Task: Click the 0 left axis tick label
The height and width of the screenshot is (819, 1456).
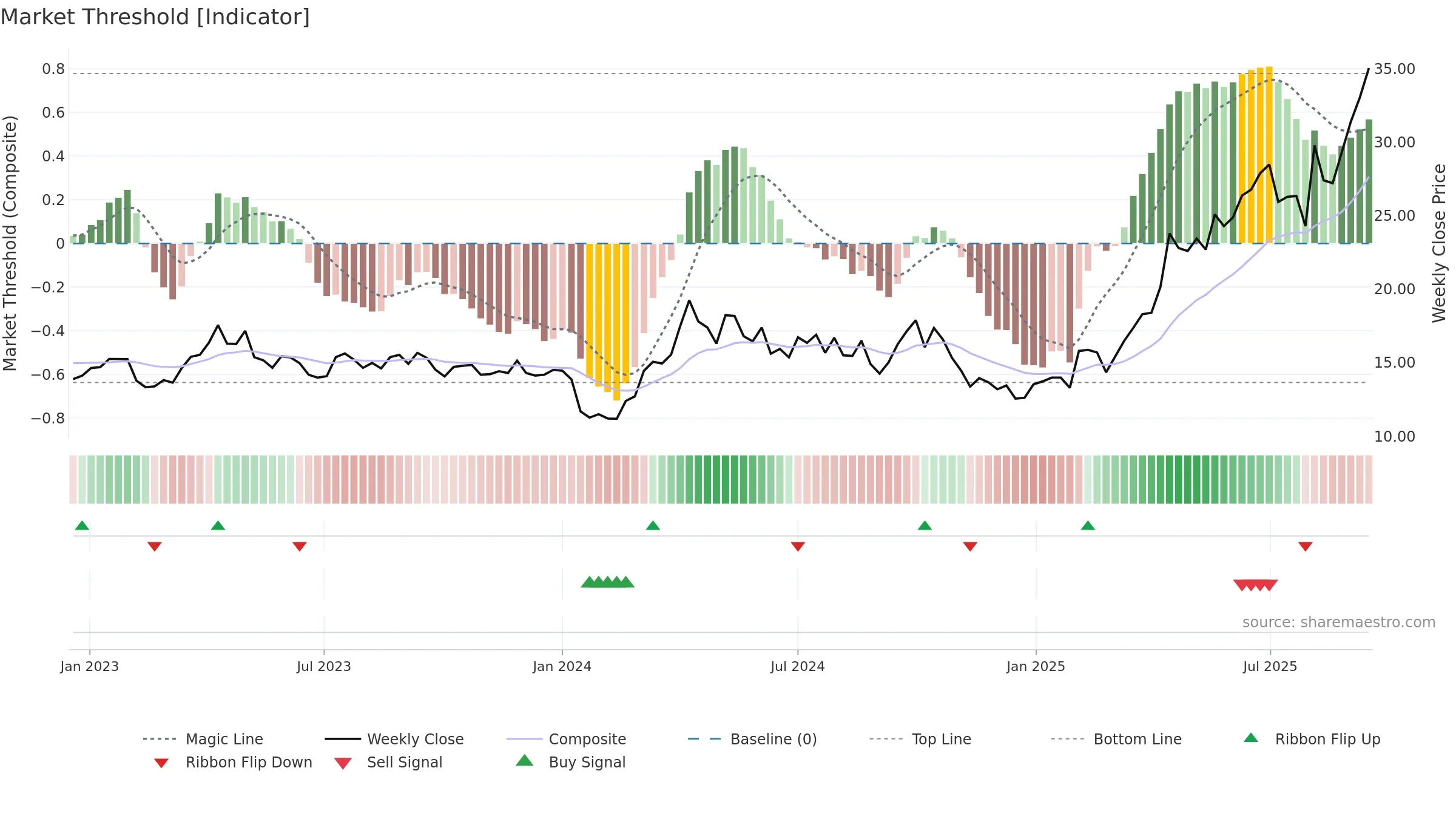Action: click(x=60, y=243)
